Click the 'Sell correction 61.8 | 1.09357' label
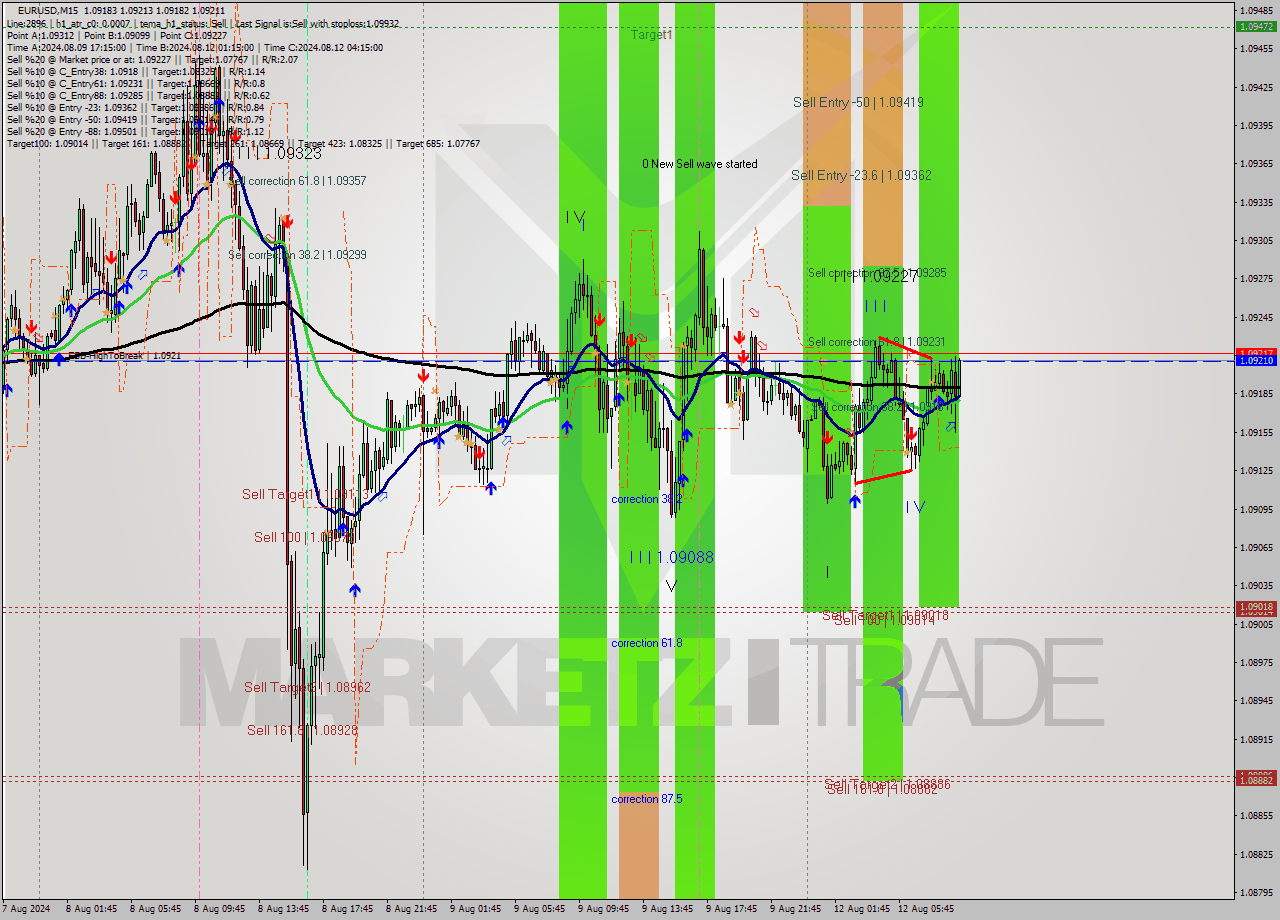This screenshot has height=920, width=1280. [x=299, y=181]
